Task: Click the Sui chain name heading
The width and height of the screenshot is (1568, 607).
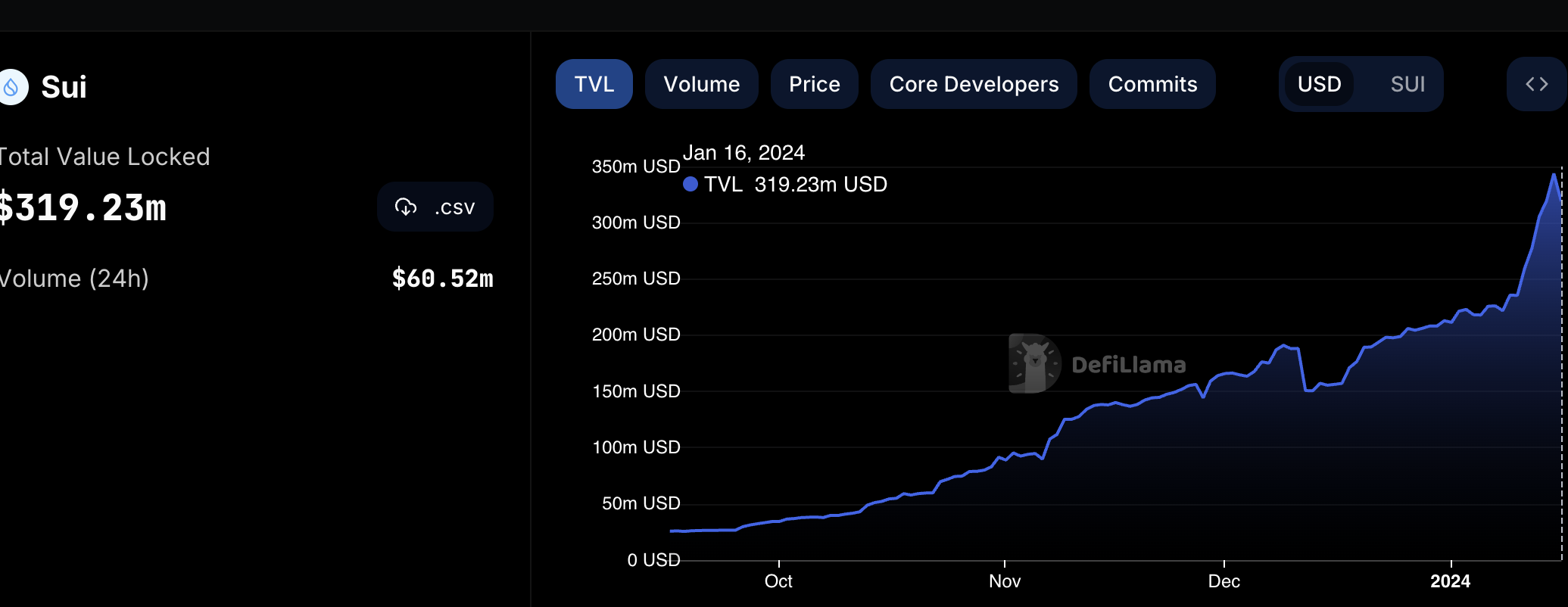Action: point(64,87)
